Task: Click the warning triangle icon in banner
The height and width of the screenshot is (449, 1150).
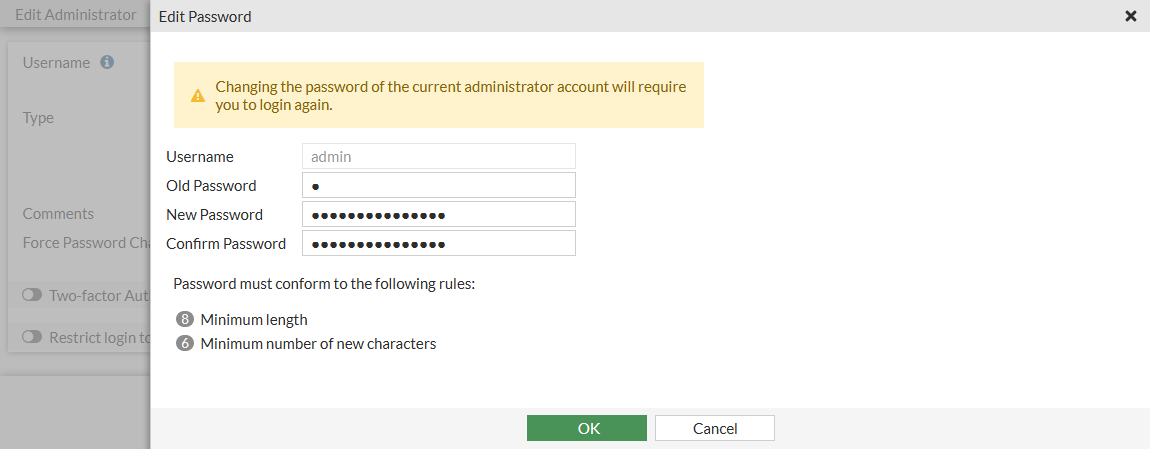Action: [x=198, y=96]
